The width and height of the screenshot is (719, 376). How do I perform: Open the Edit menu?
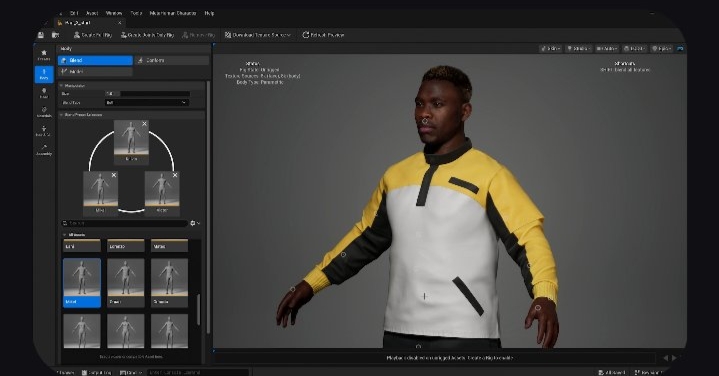[x=74, y=13]
